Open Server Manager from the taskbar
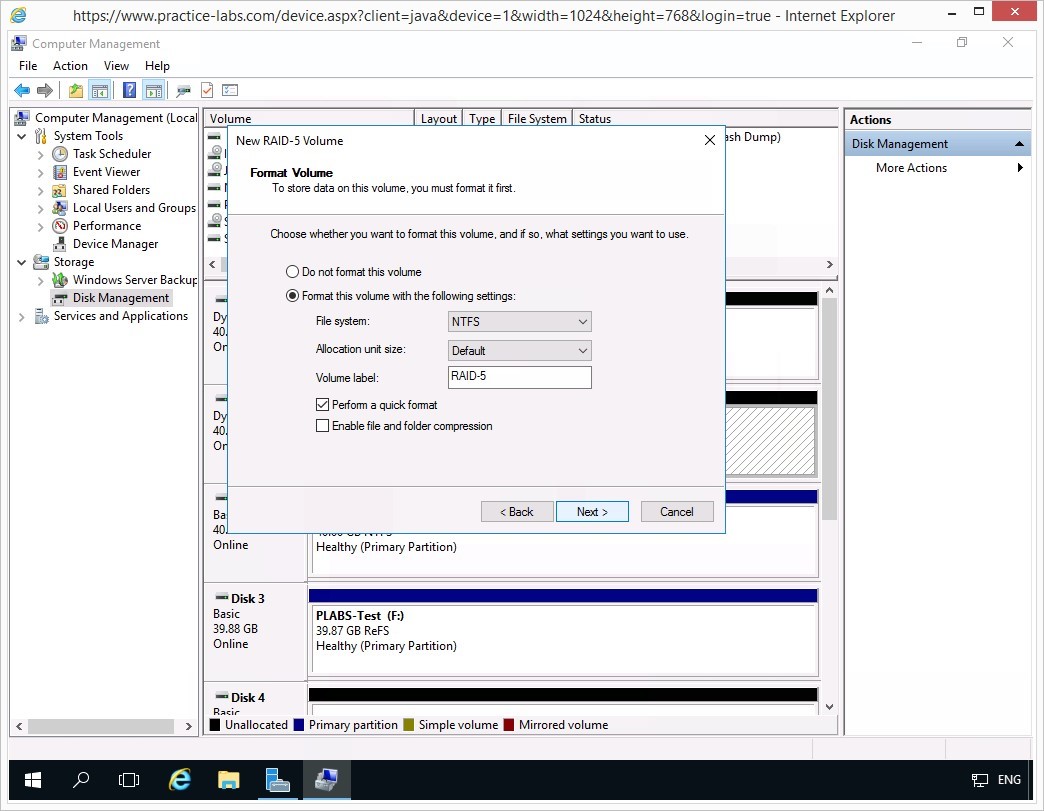This screenshot has width=1044, height=811. pos(276,780)
